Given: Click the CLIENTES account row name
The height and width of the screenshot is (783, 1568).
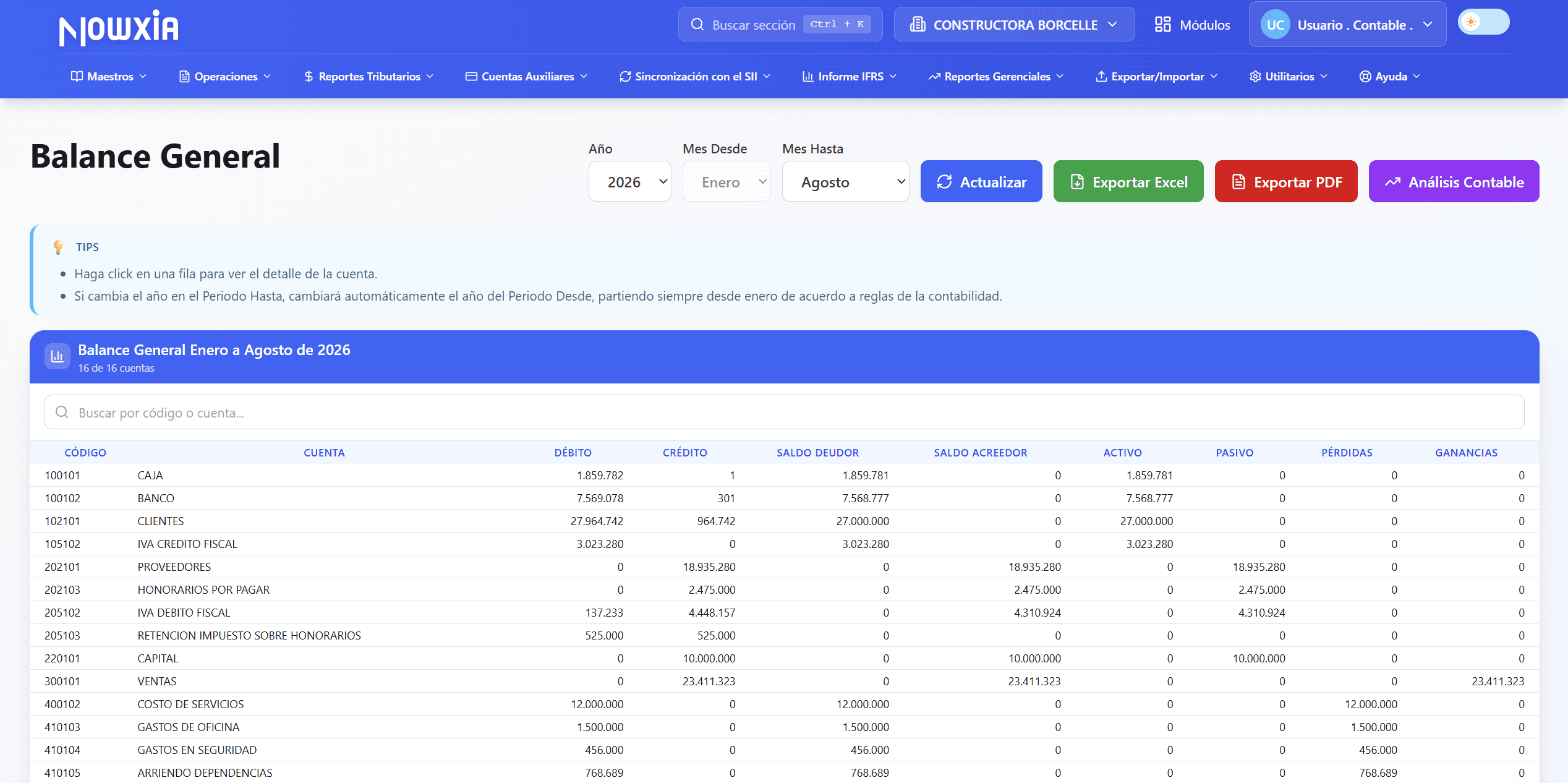Looking at the screenshot, I should tap(161, 521).
